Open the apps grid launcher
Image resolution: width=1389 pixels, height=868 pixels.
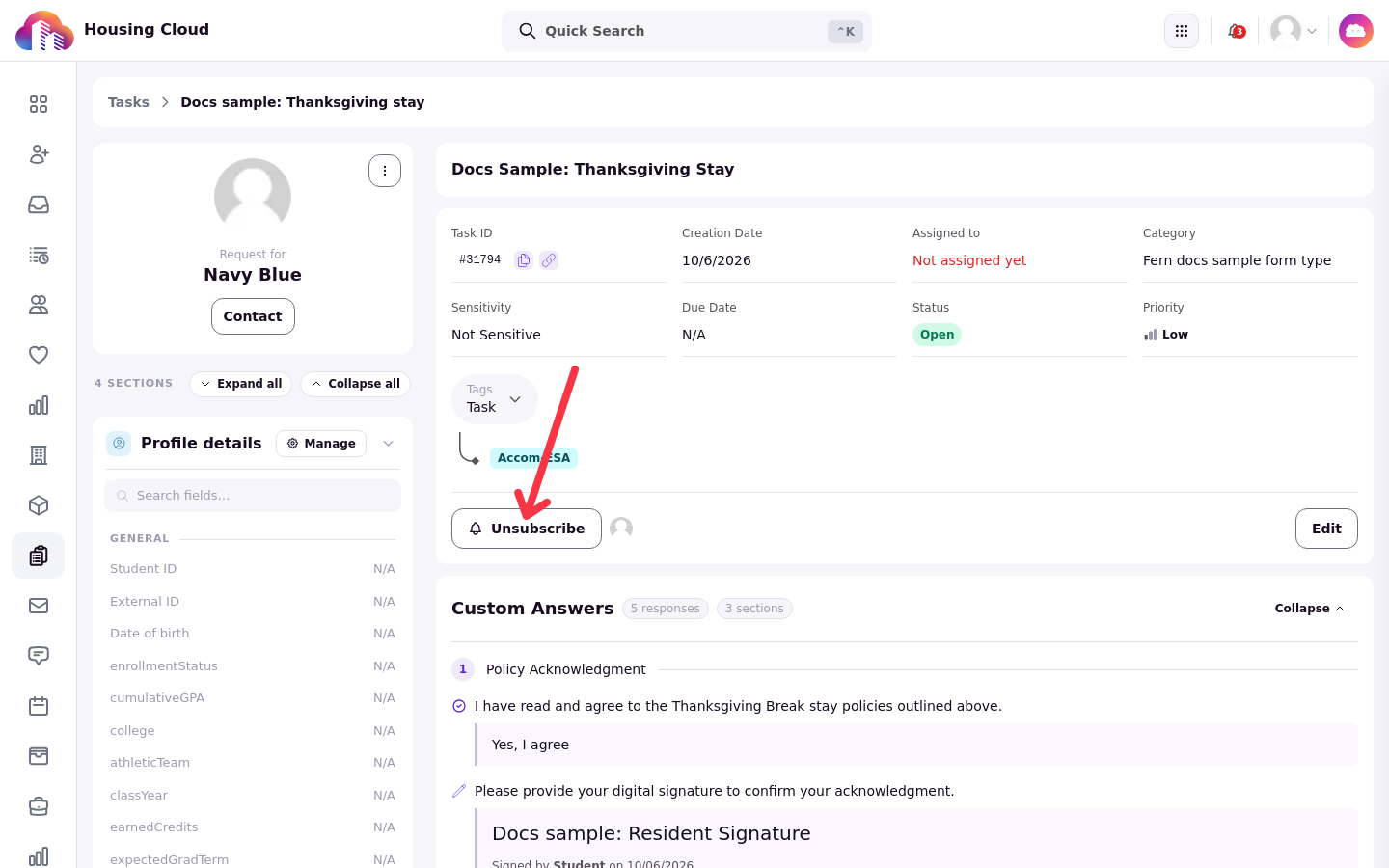click(1182, 31)
